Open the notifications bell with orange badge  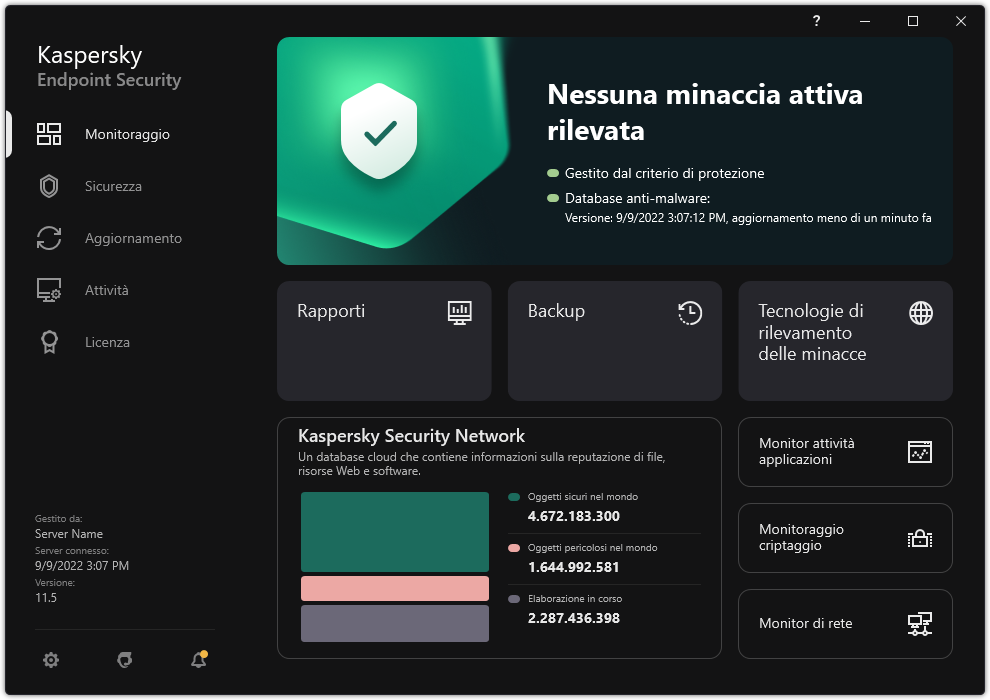pos(198,660)
